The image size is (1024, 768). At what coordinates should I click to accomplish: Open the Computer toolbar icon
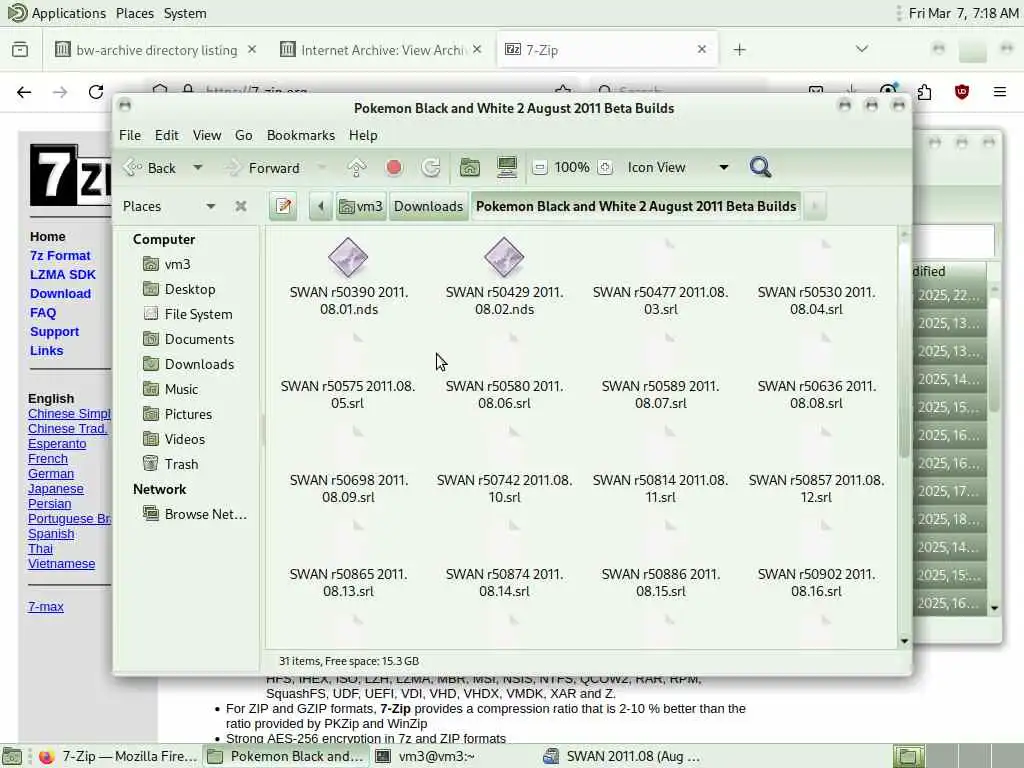(x=507, y=168)
